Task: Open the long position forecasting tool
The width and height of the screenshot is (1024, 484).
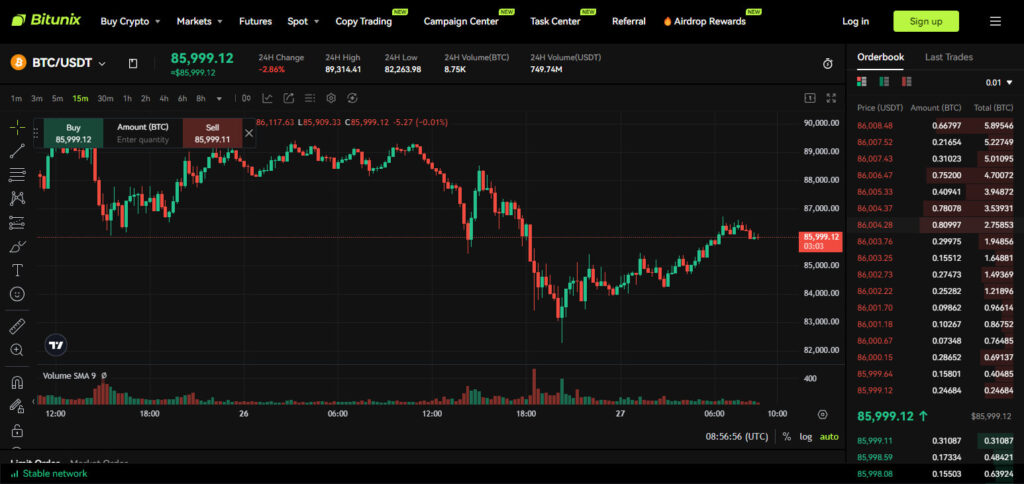Action: point(17,223)
